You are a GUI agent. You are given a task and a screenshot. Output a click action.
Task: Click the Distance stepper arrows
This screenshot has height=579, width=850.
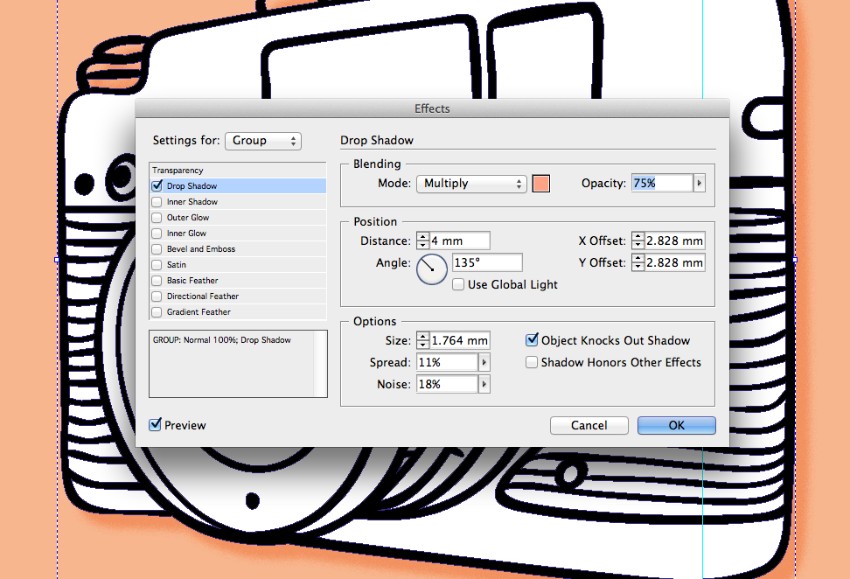click(422, 241)
